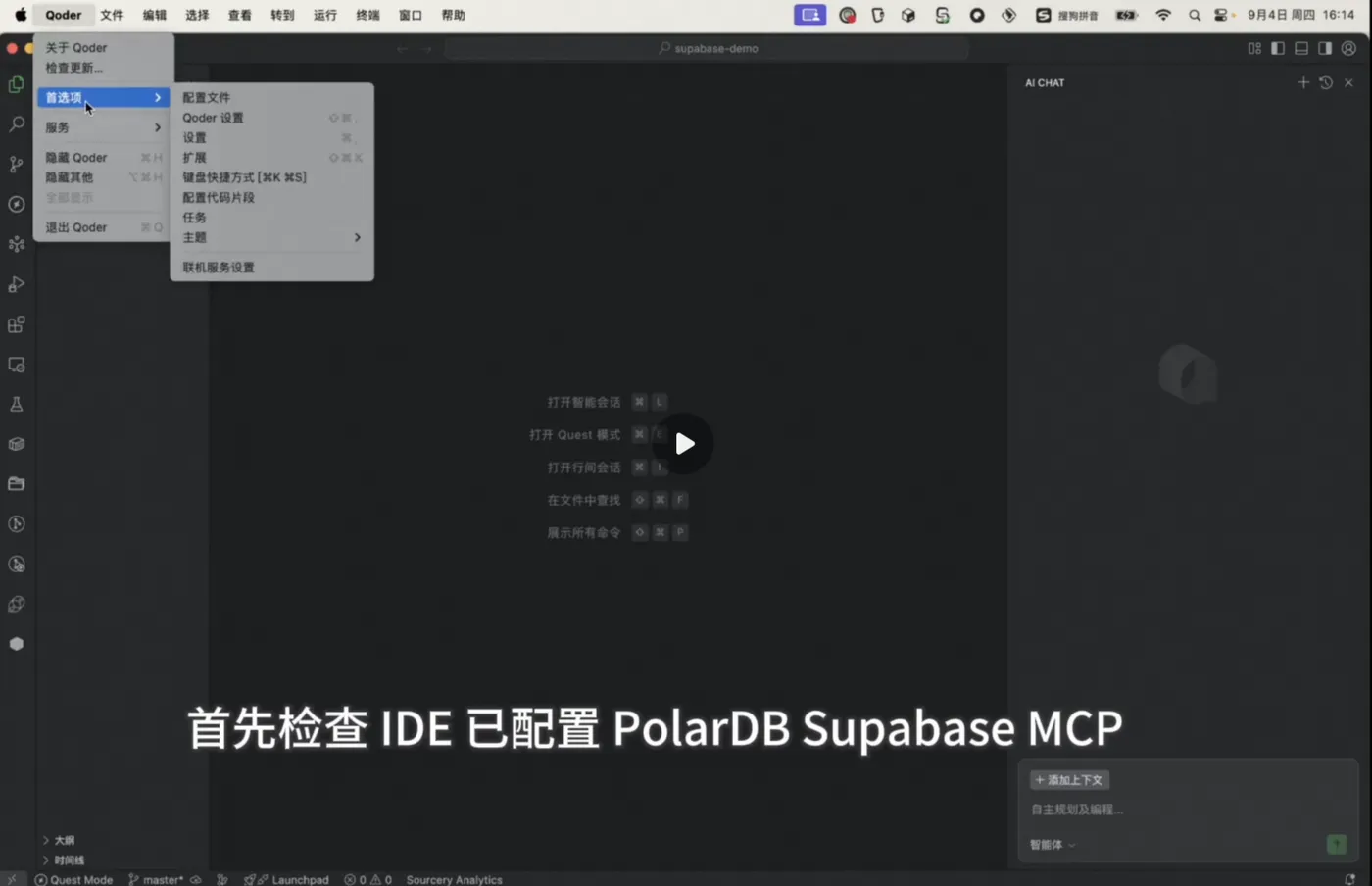Click the hexagon icon at activity bar bottom
This screenshot has width=1372, height=886.
coord(17,644)
